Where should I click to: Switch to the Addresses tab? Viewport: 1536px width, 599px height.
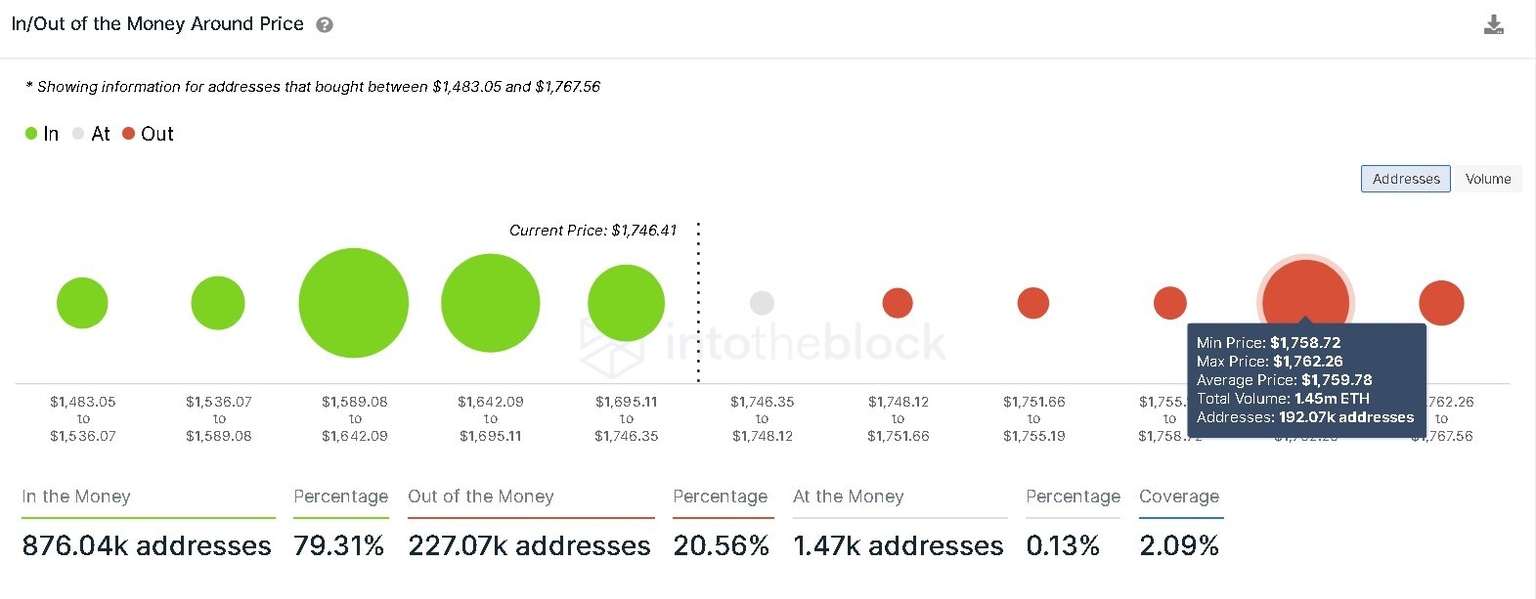1405,178
